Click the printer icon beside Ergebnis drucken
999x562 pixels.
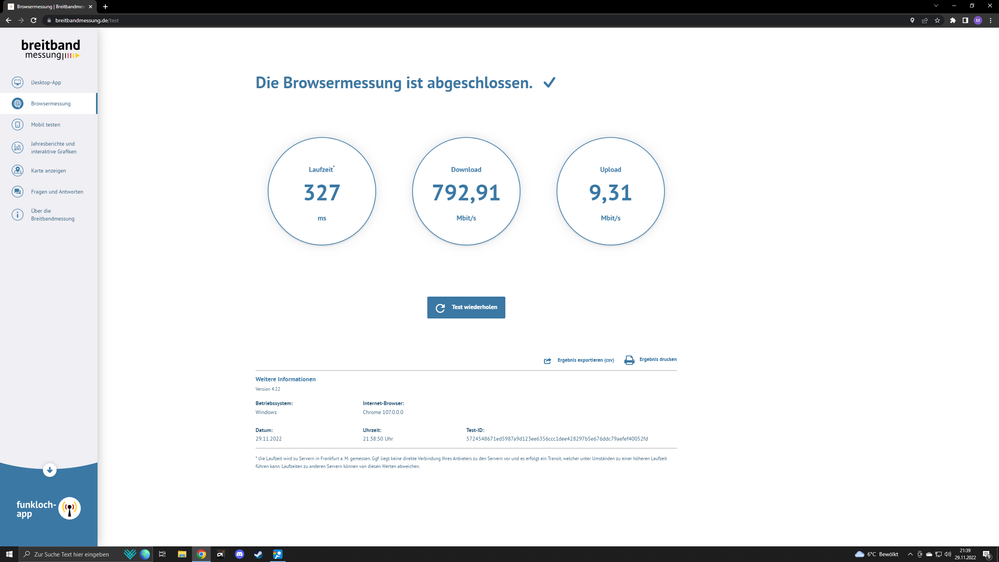(629, 360)
